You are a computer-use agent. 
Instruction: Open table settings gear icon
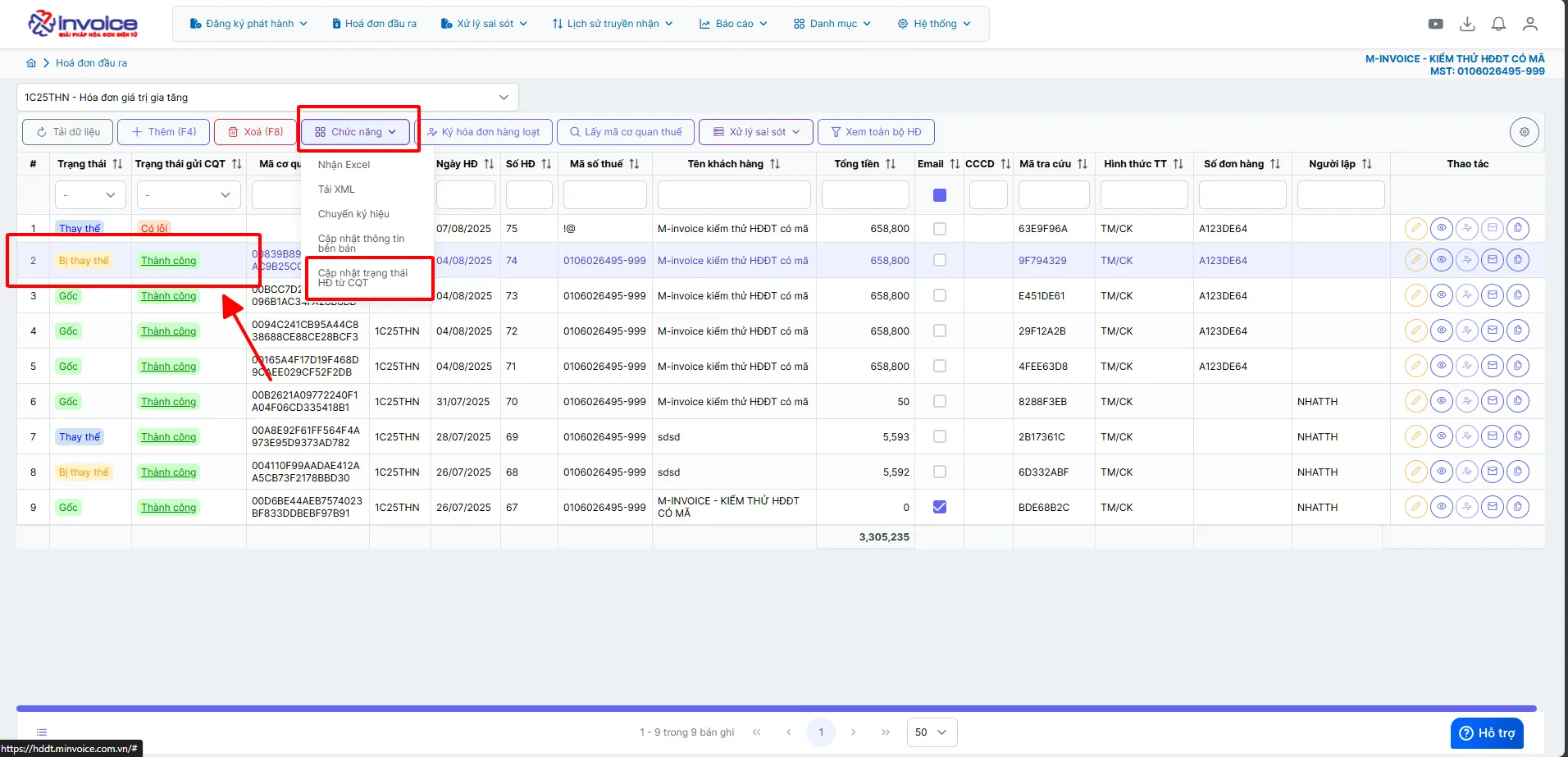1524,132
